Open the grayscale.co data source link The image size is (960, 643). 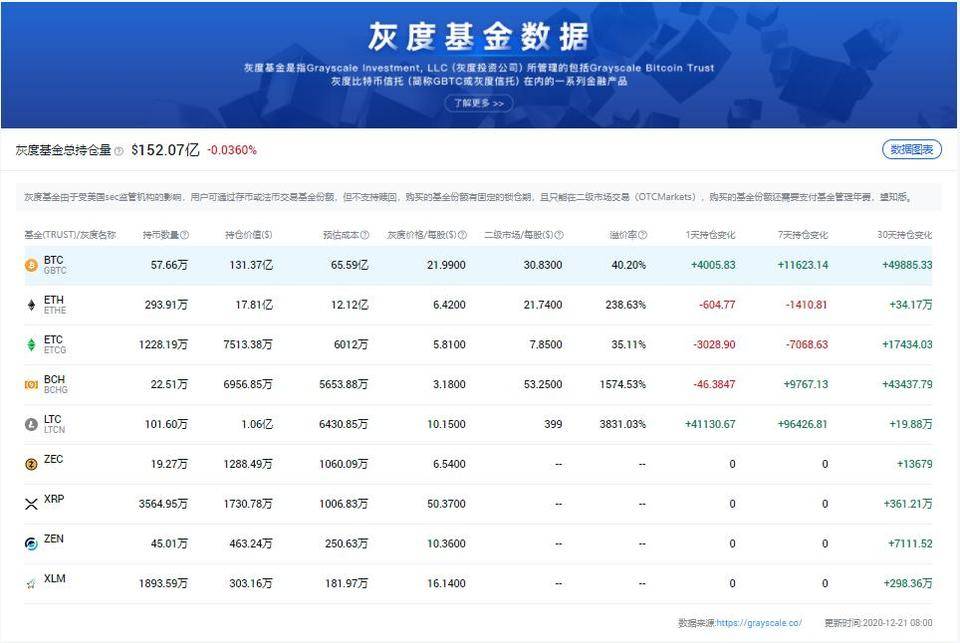click(x=758, y=622)
